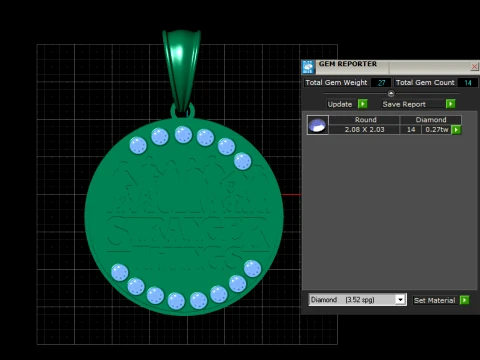This screenshot has width=480, height=360.
Task: Click the green arrow next to Set Material
Action: 464,300
